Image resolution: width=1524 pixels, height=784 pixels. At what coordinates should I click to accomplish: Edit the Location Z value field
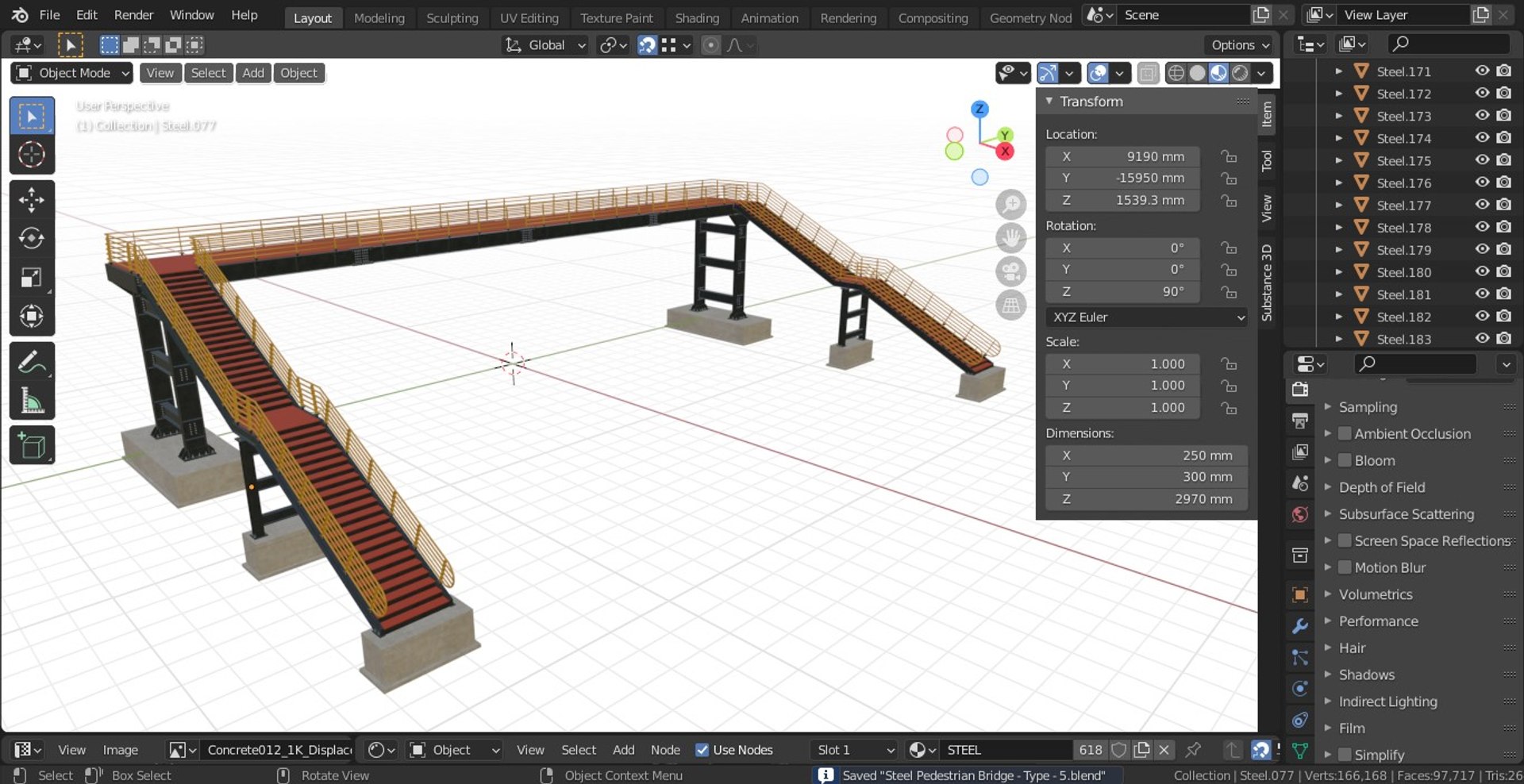tap(1122, 200)
